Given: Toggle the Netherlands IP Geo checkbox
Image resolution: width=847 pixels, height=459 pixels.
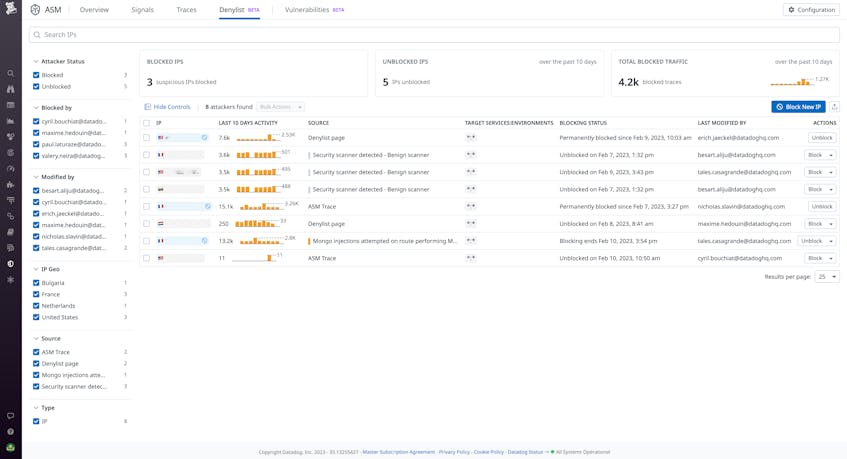Looking at the screenshot, I should coord(36,306).
